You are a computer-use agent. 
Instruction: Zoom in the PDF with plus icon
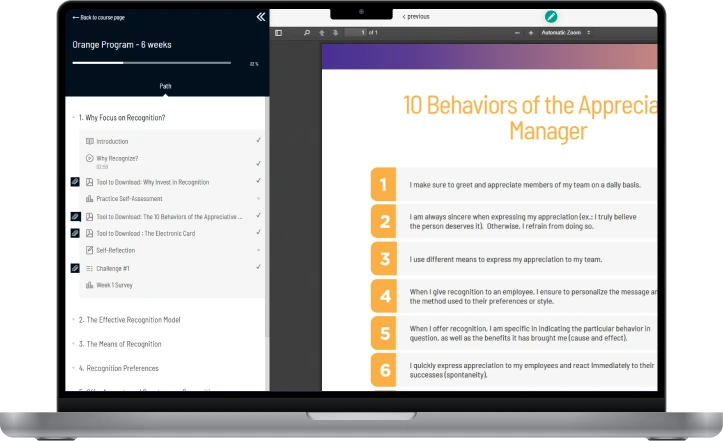pos(530,33)
